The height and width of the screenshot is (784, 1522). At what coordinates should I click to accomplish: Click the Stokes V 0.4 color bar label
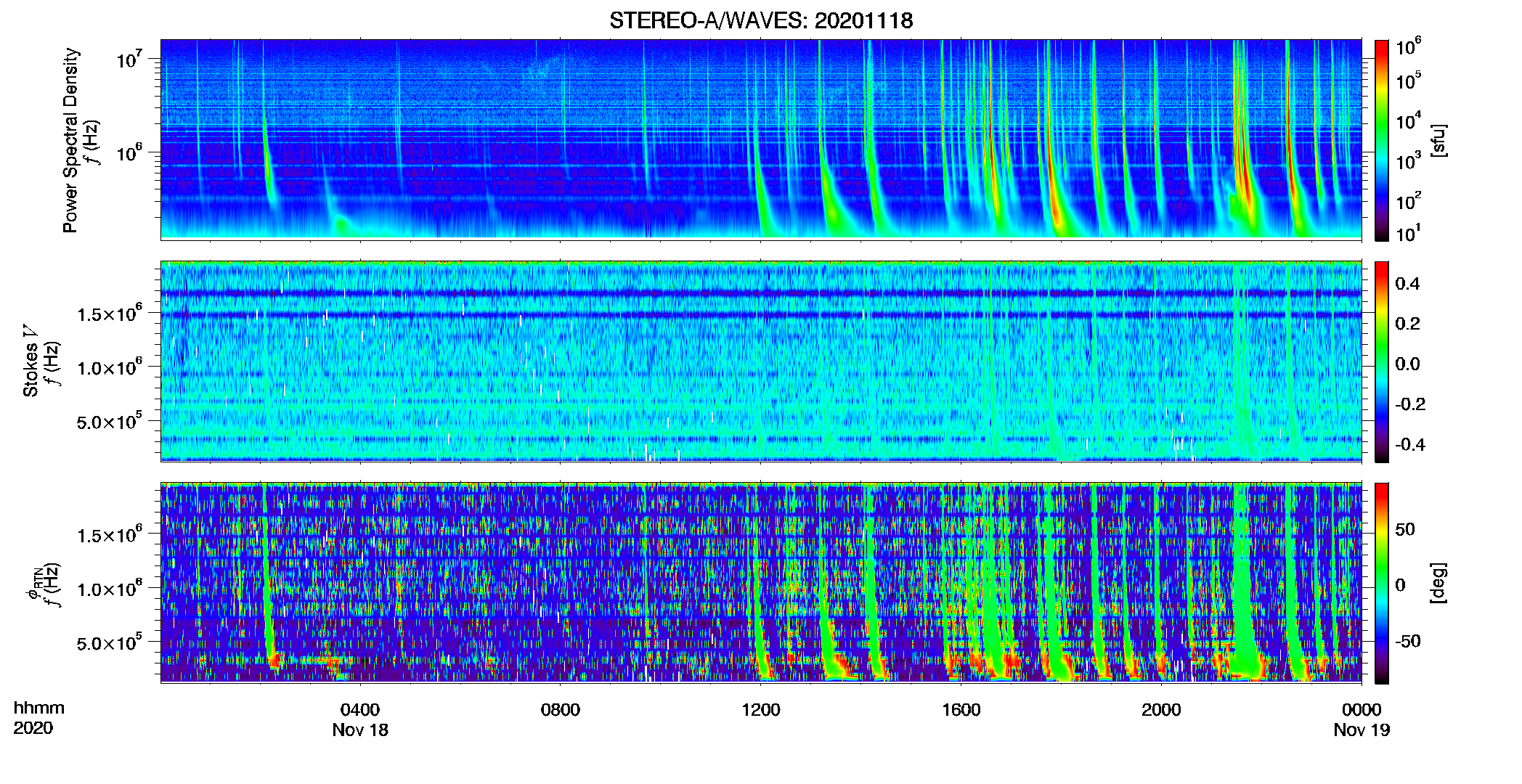point(1407,284)
